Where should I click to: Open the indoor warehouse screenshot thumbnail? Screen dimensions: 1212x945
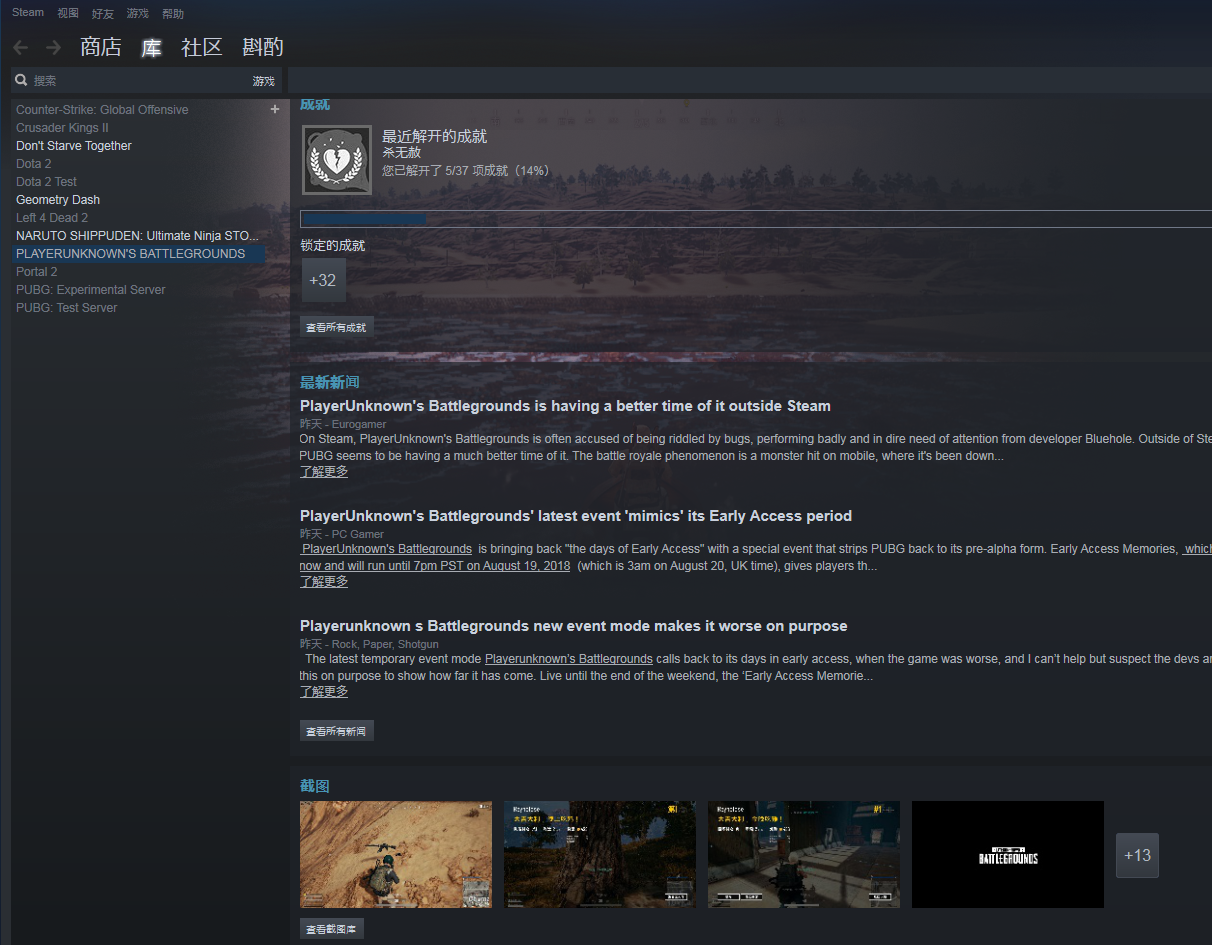[x=804, y=854]
